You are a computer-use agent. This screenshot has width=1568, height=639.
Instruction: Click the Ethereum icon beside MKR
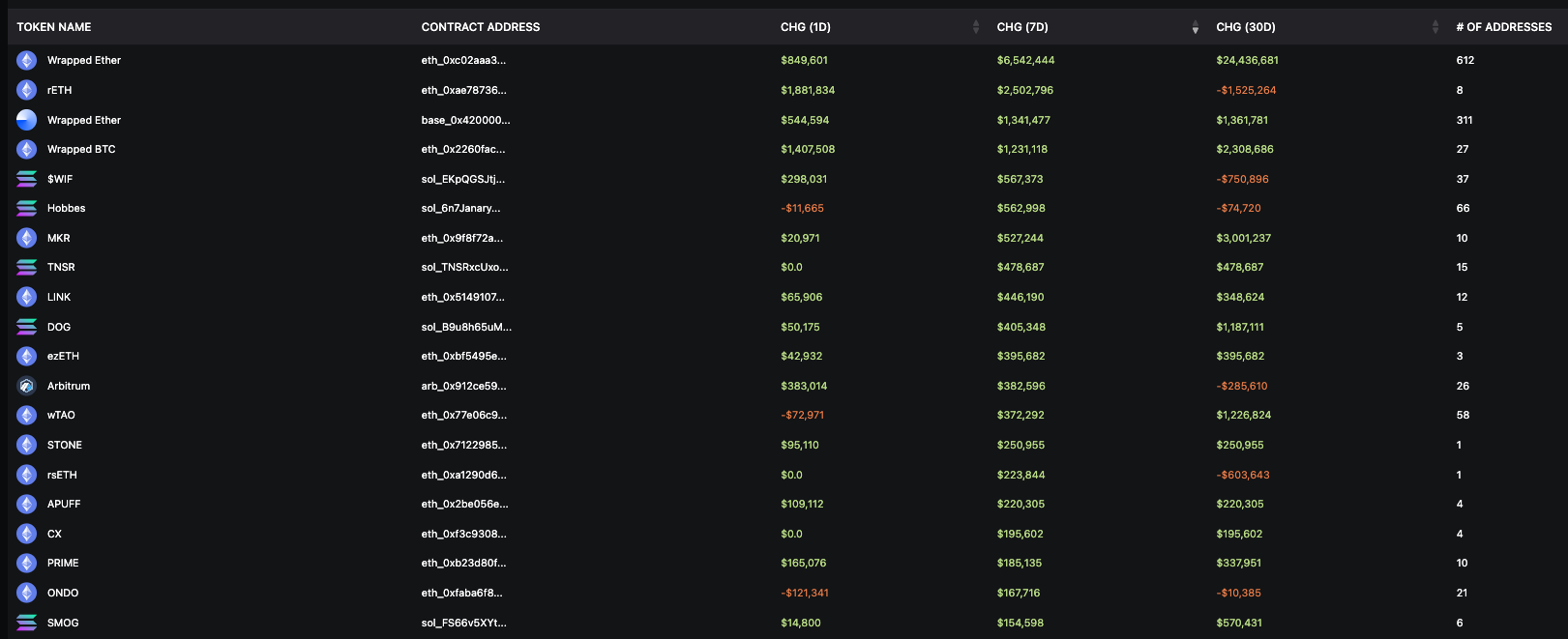(x=27, y=238)
